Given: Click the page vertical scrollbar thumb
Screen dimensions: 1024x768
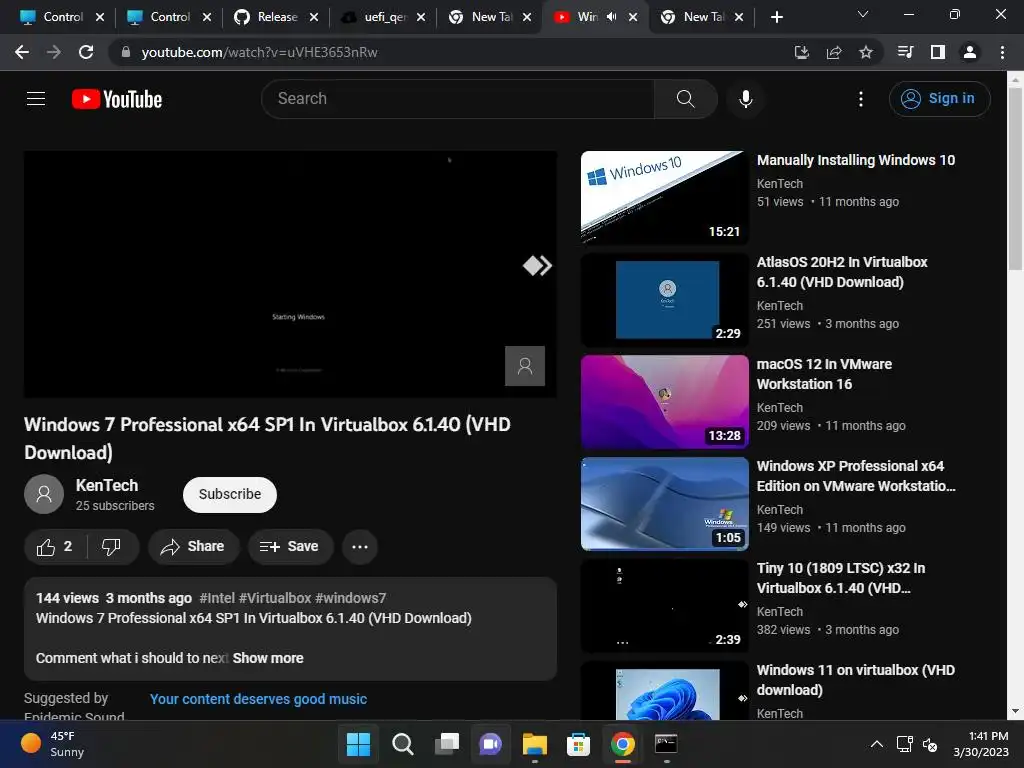Looking at the screenshot, I should (1015, 178).
